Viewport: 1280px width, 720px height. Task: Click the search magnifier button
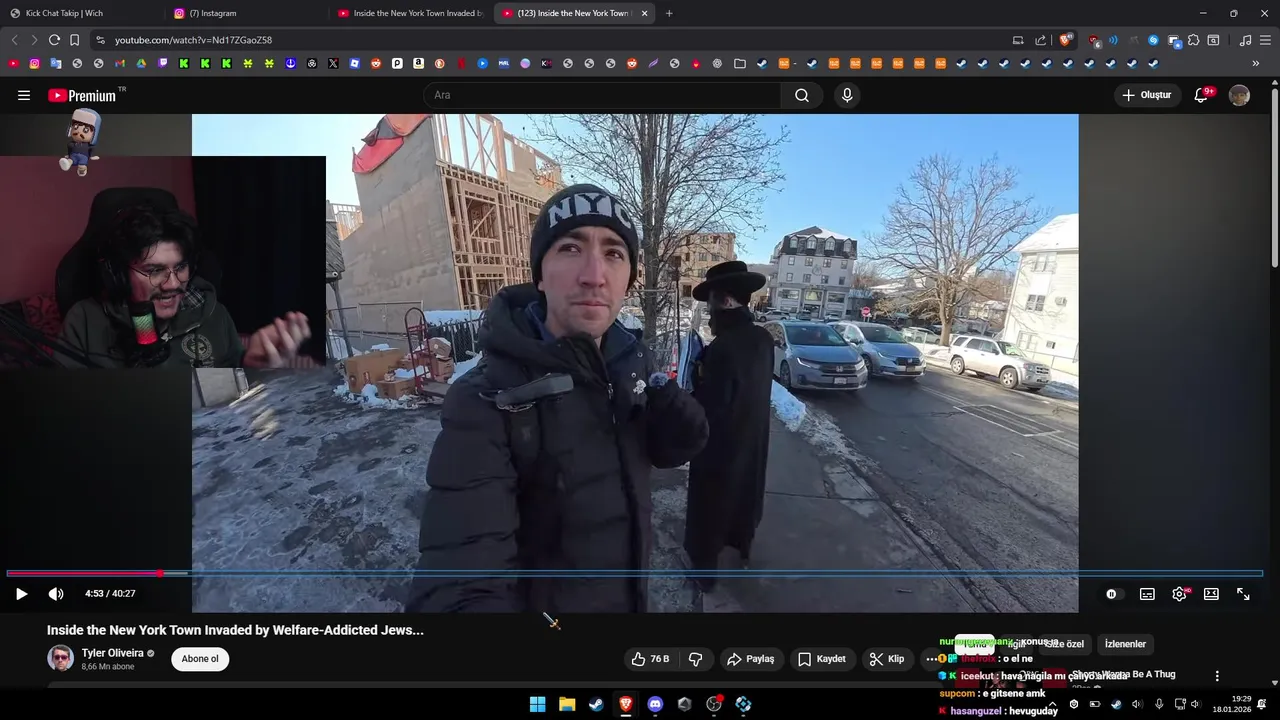click(802, 95)
